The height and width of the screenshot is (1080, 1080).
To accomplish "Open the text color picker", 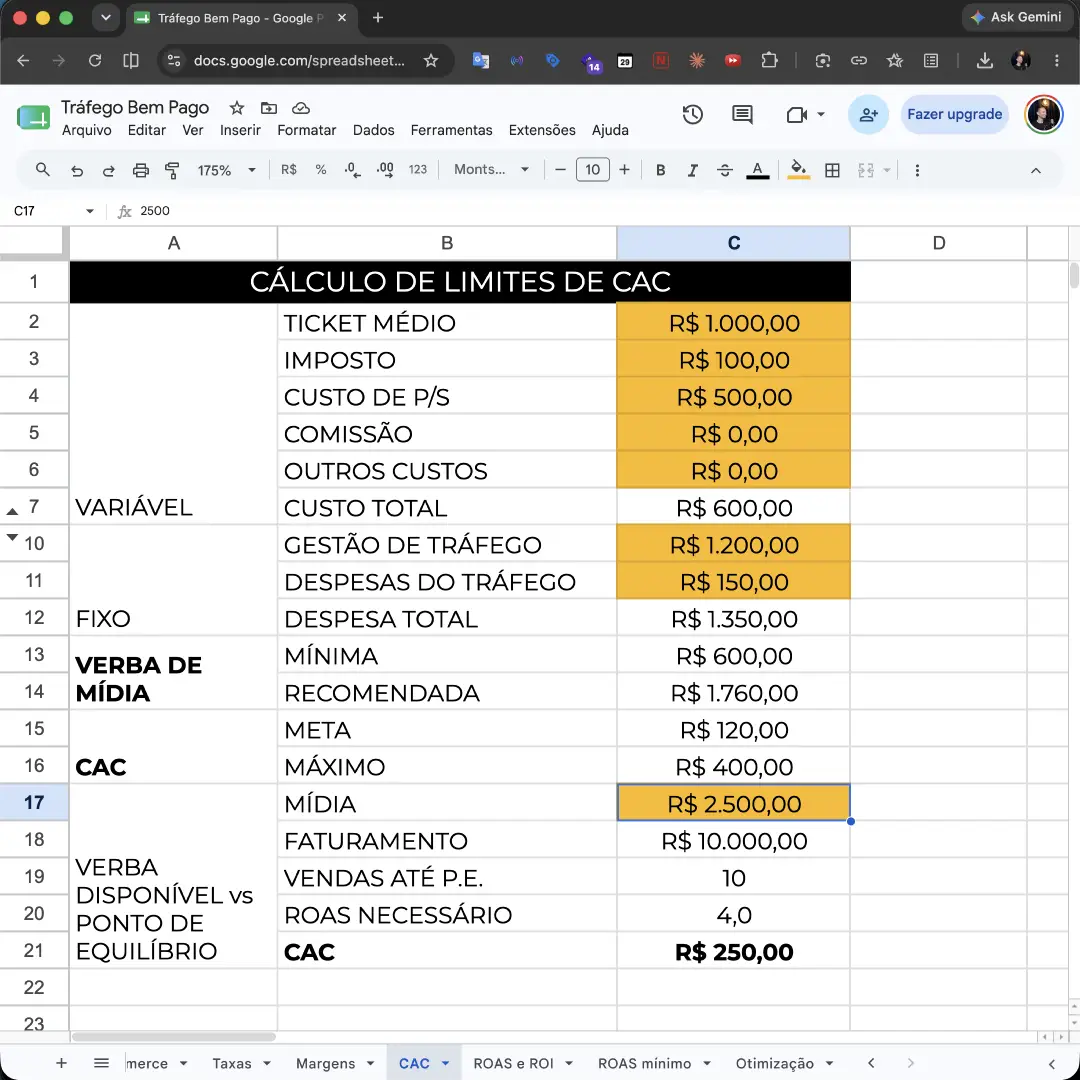I will click(758, 170).
